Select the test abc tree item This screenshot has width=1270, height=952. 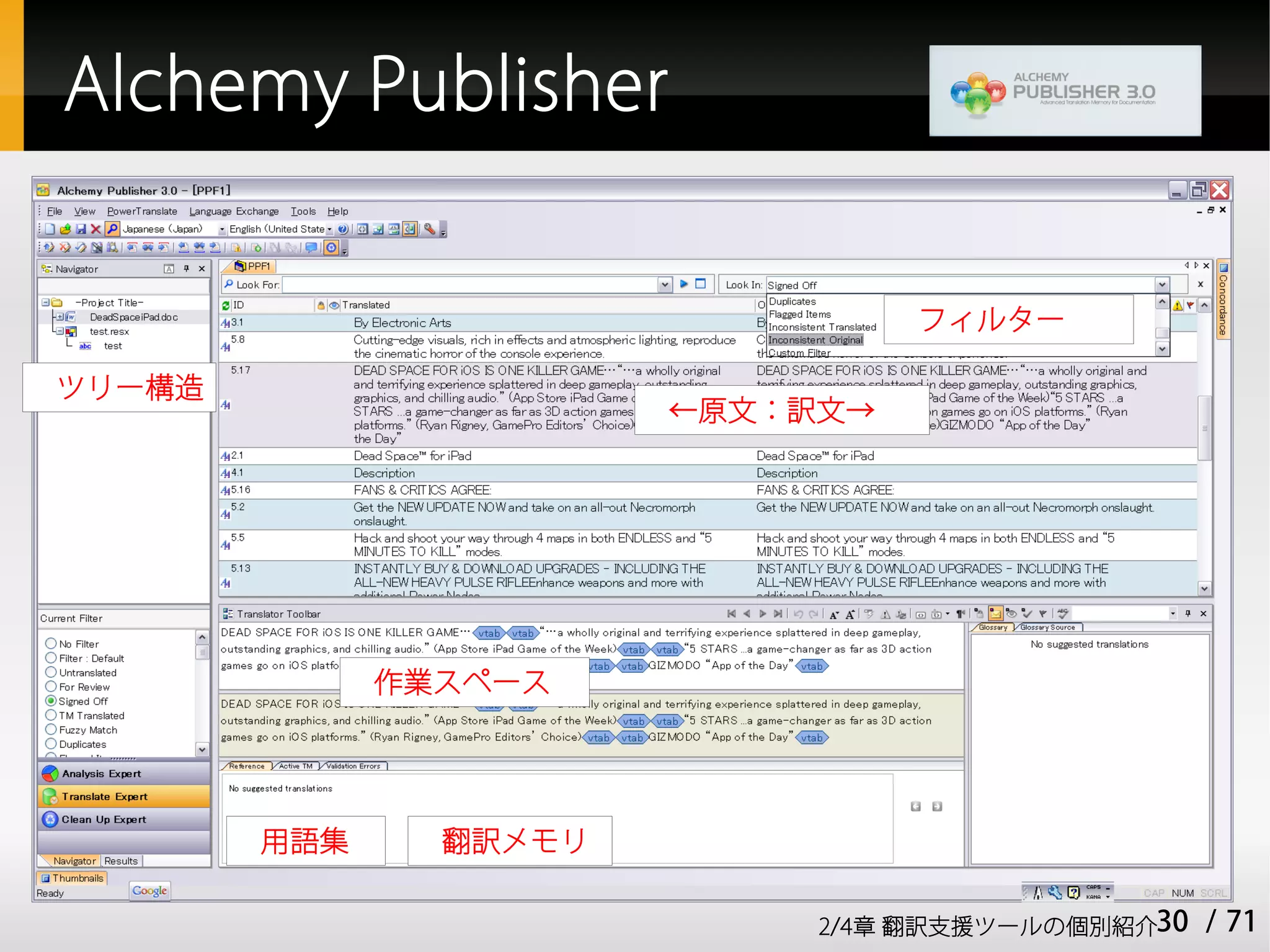pos(113,346)
